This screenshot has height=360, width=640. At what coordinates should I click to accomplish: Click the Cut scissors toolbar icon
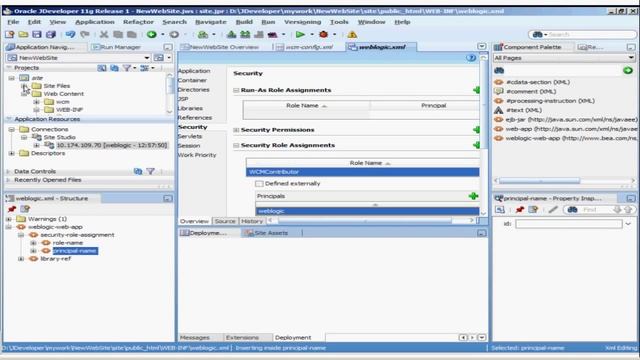point(104,35)
